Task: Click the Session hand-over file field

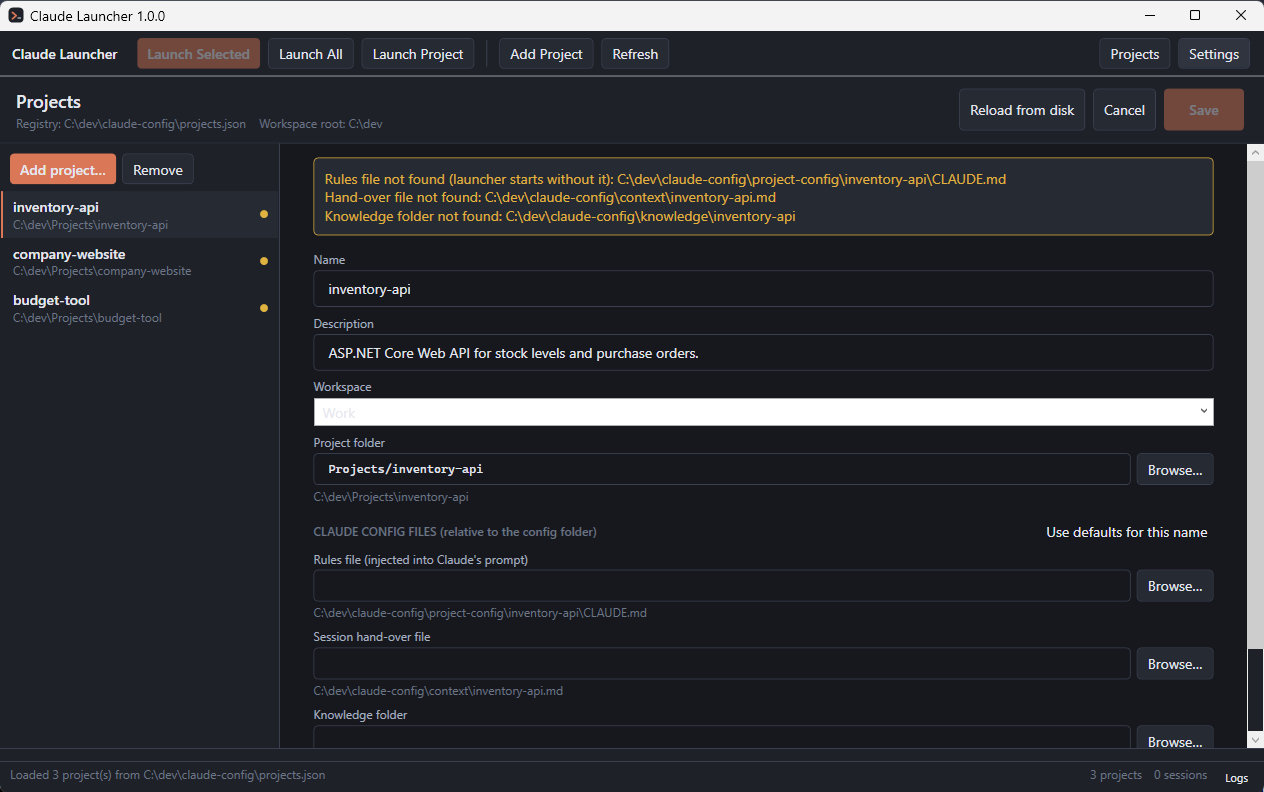Action: click(722, 664)
